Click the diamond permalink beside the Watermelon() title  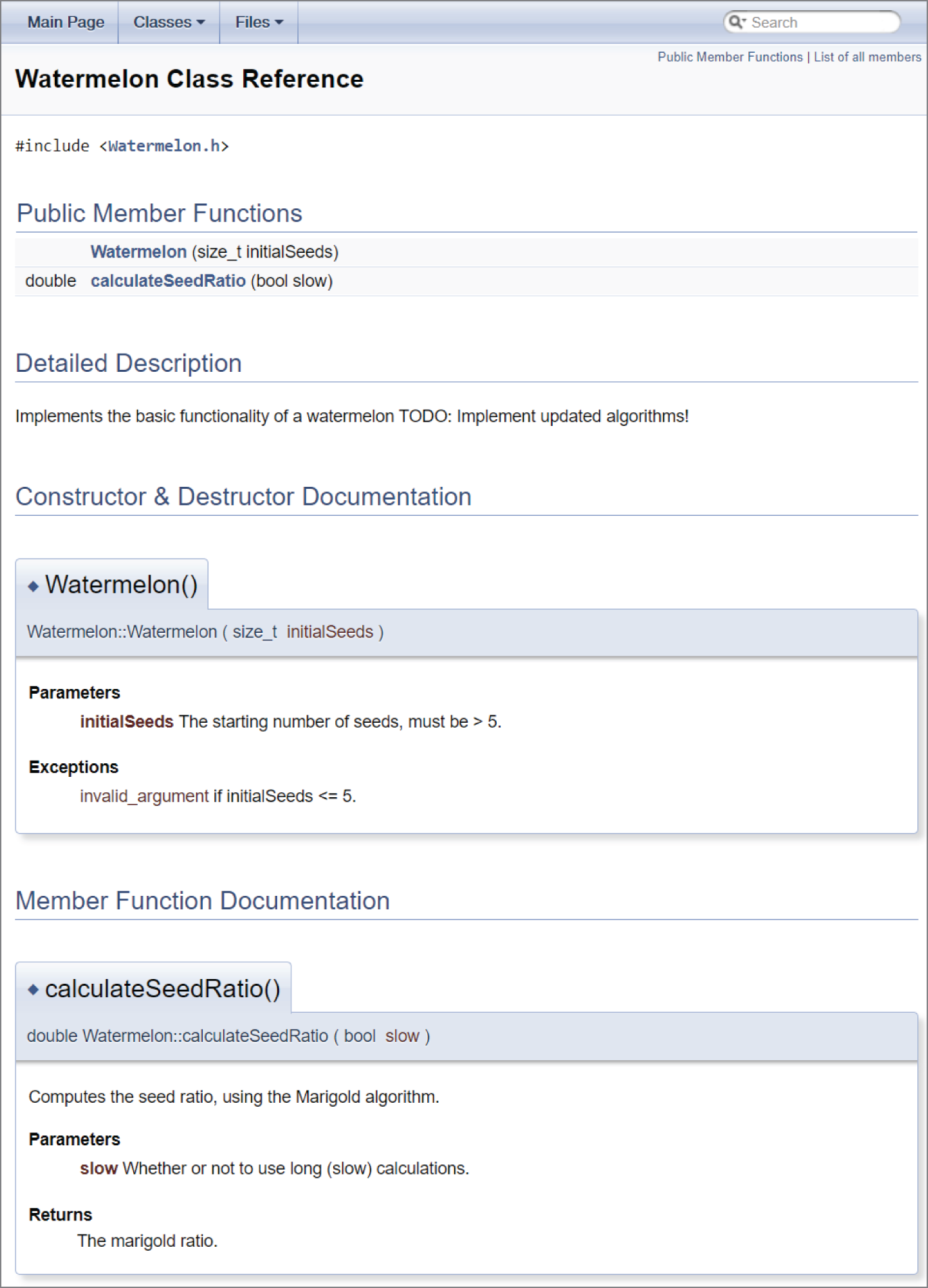pyautogui.click(x=33, y=586)
